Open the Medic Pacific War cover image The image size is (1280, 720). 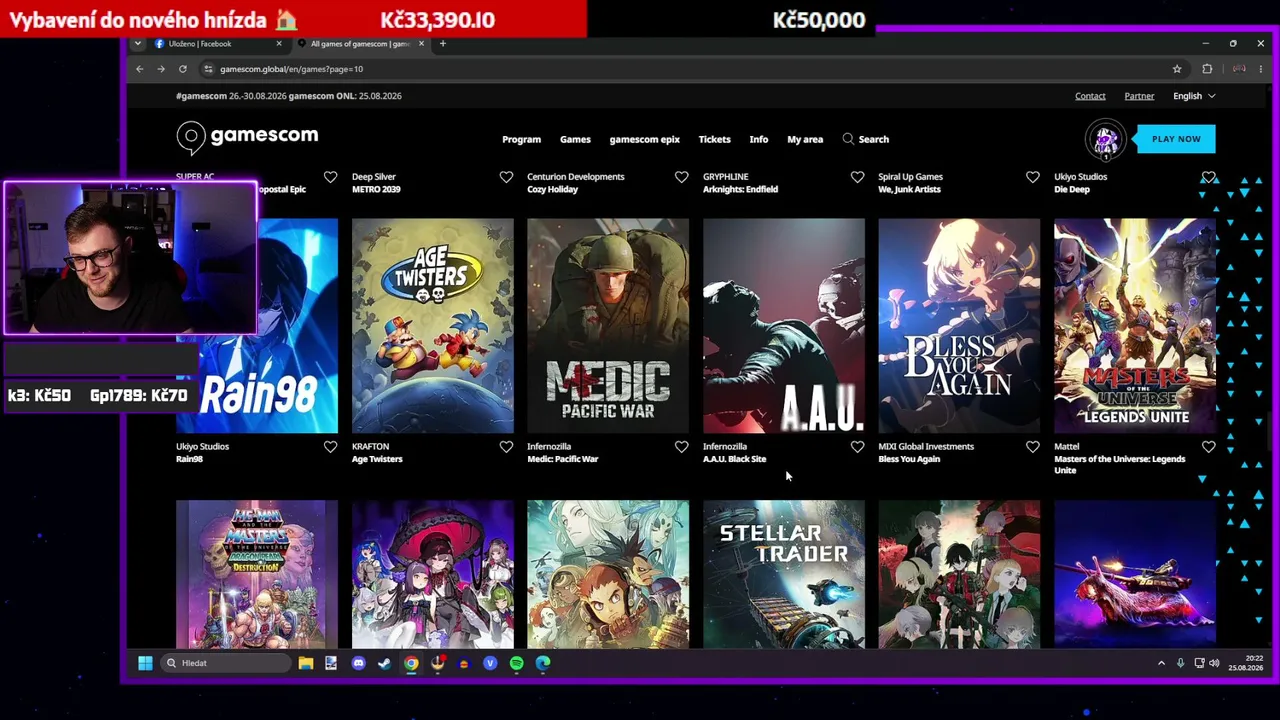coord(608,326)
